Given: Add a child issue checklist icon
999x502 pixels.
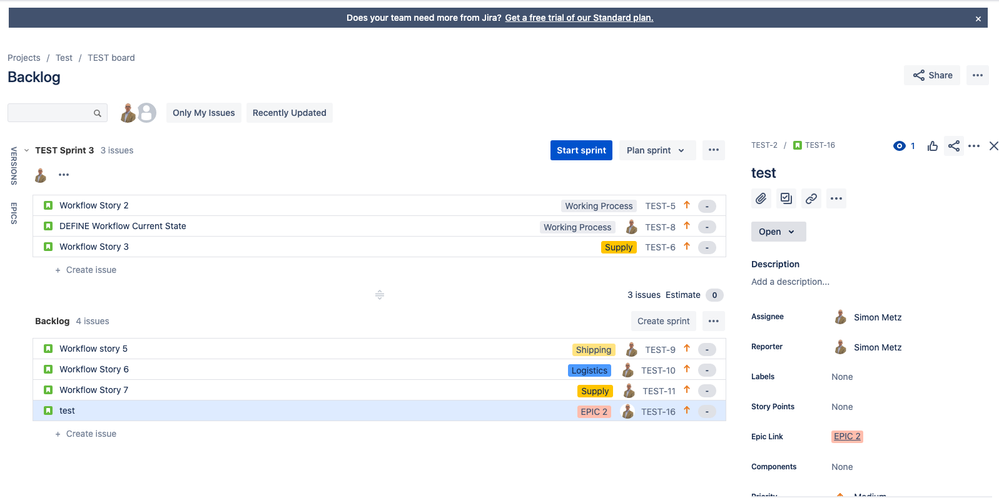Looking at the screenshot, I should coord(786,199).
